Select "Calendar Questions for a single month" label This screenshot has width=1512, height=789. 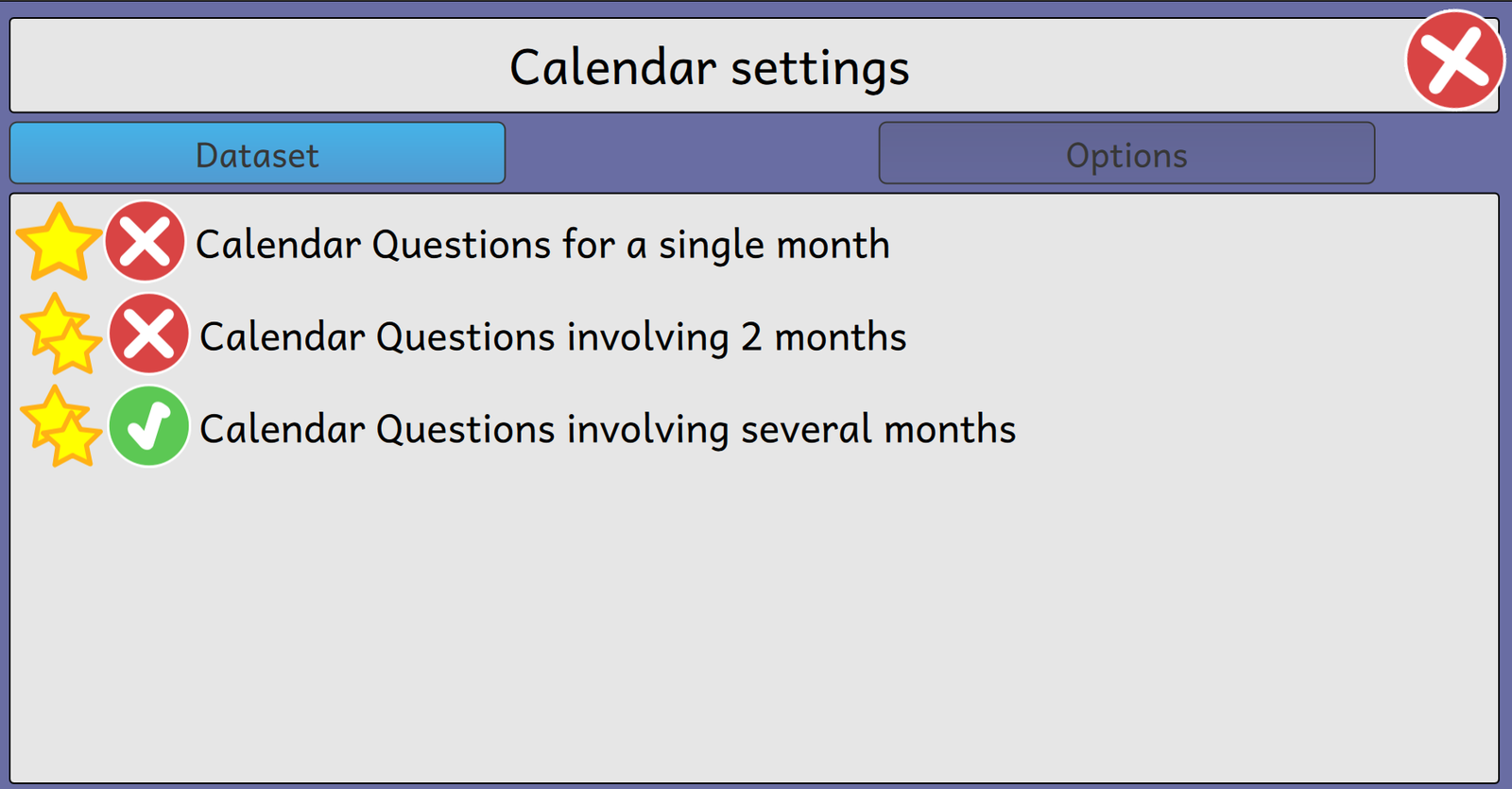[x=542, y=245]
